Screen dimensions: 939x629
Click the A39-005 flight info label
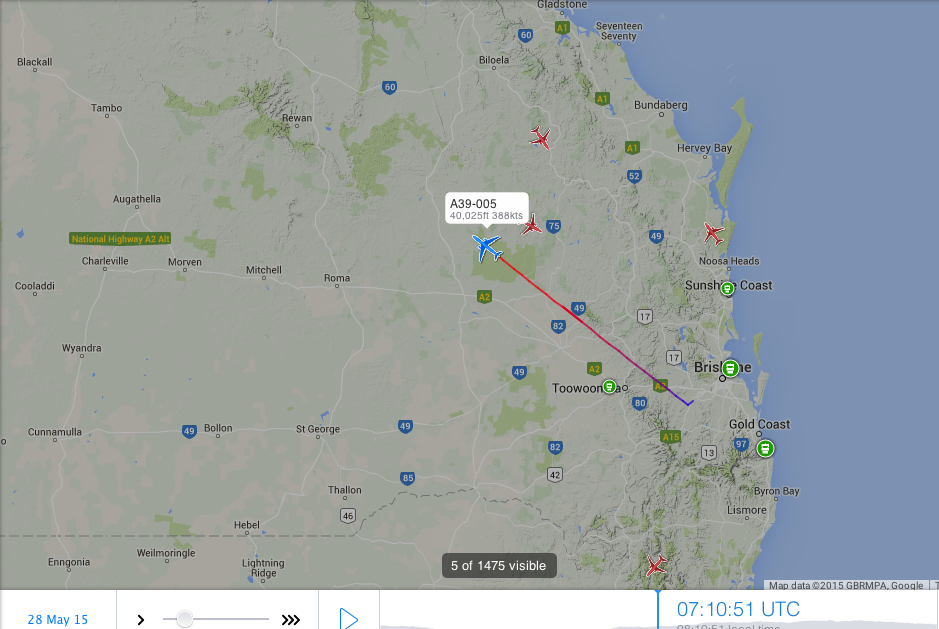click(x=486, y=208)
